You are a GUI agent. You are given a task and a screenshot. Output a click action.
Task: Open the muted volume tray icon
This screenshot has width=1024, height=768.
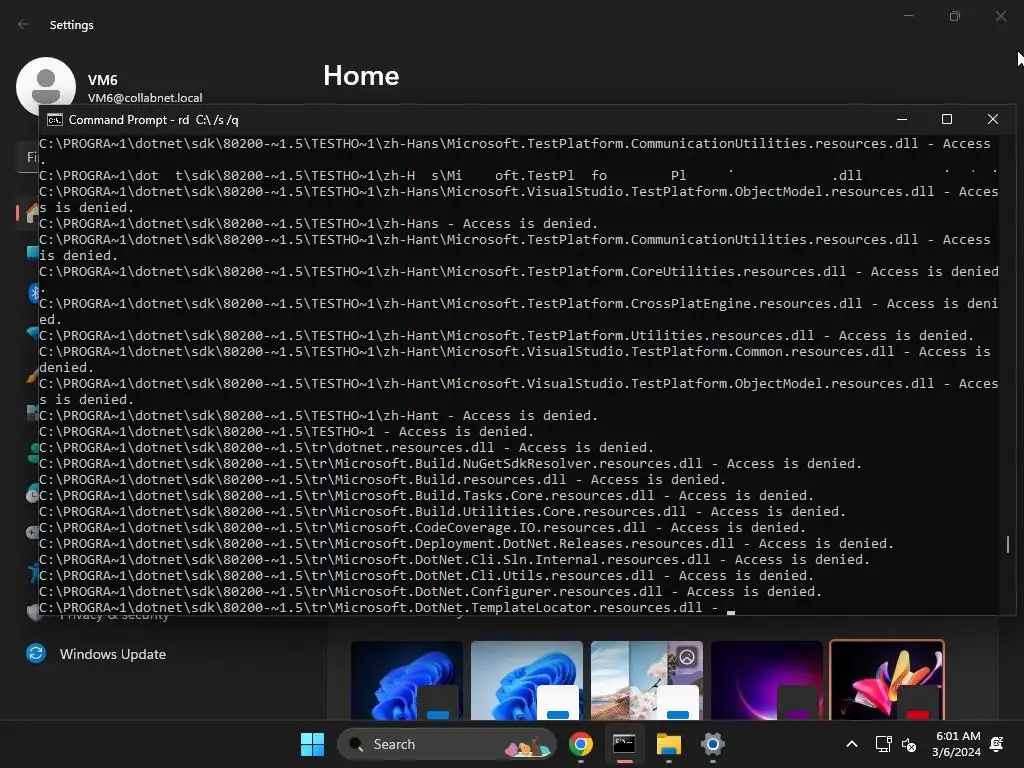tap(908, 744)
